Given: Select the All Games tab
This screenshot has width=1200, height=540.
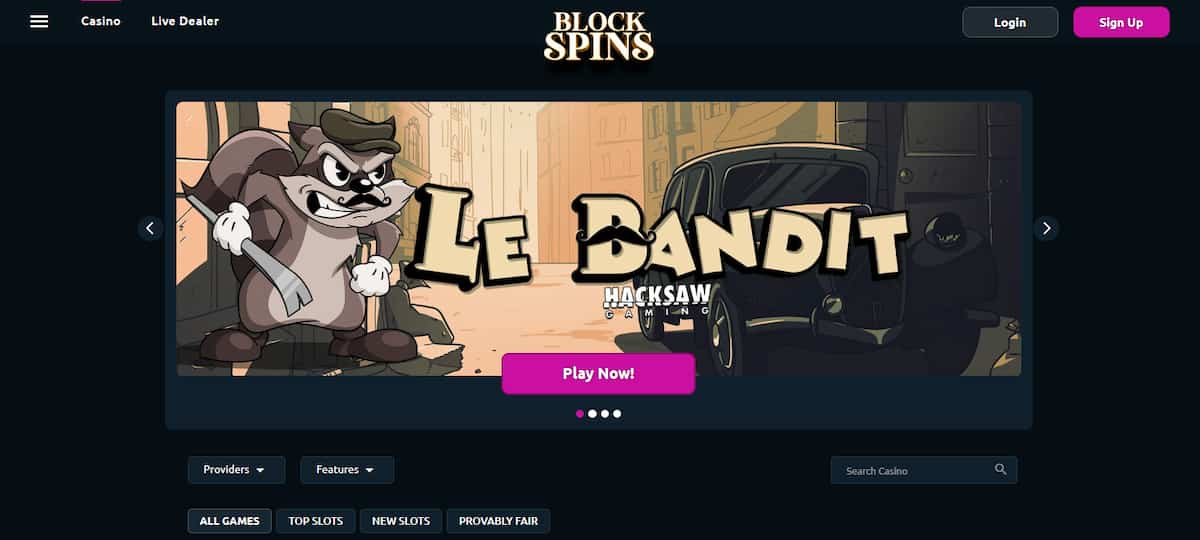Looking at the screenshot, I should click(229, 521).
